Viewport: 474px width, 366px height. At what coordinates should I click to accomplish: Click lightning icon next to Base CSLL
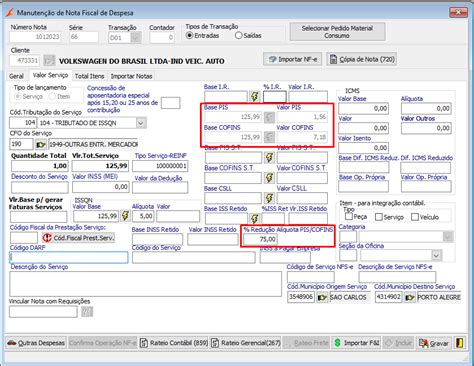pyautogui.click(x=269, y=198)
